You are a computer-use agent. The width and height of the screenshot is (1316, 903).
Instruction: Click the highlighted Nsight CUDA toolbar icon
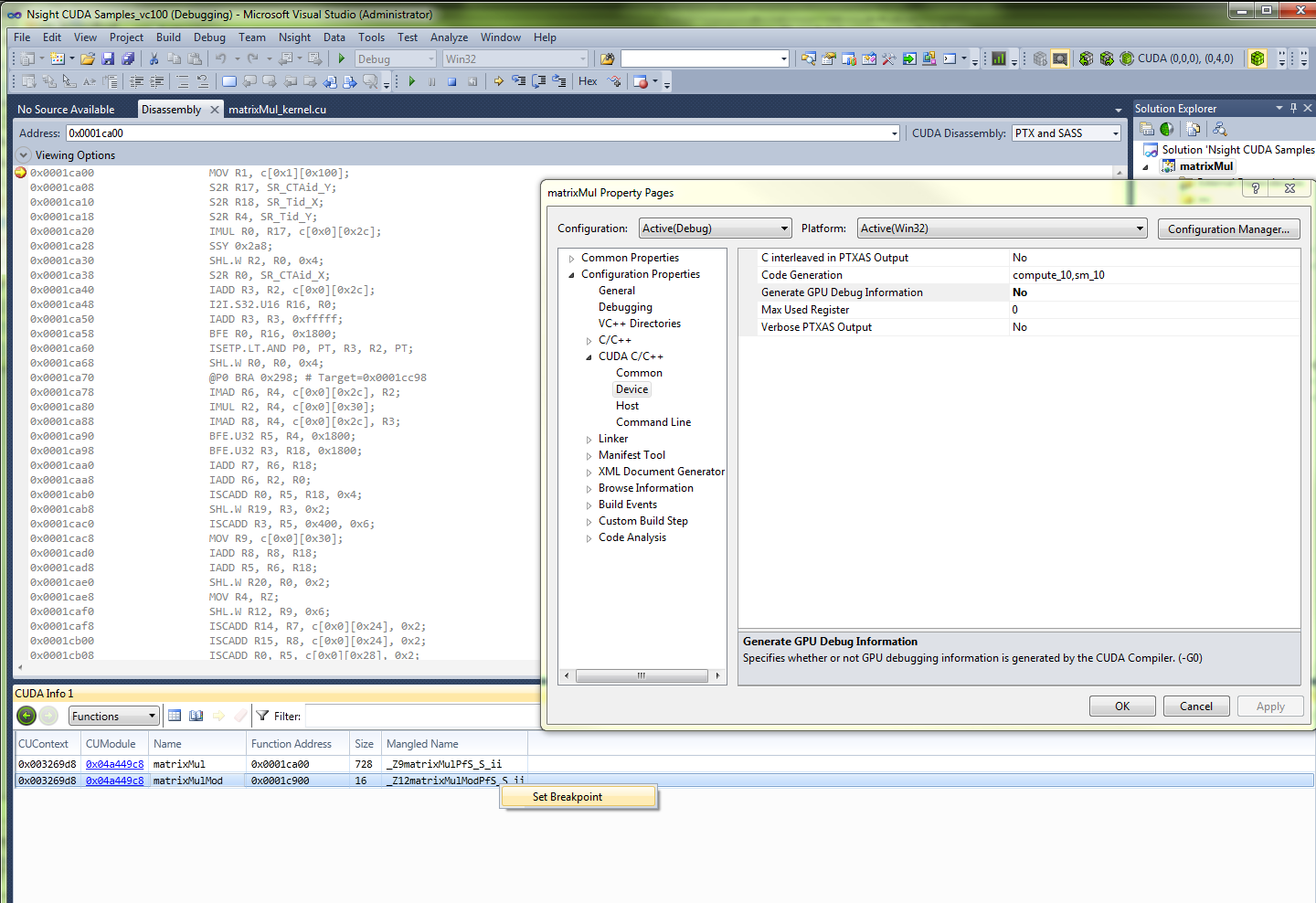point(1060,58)
